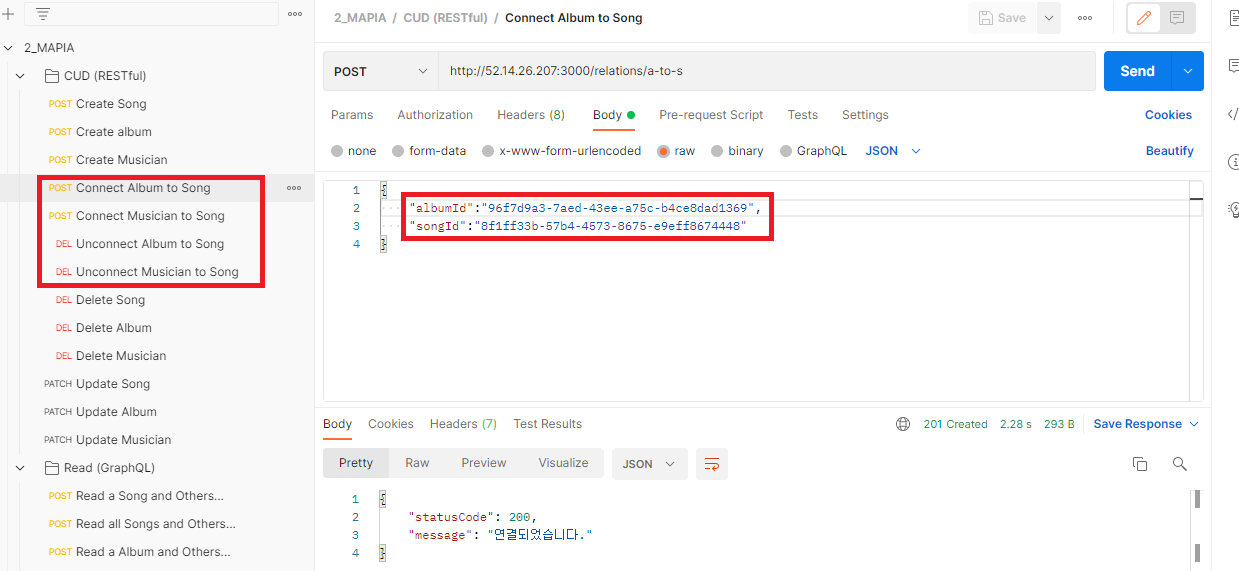
Task: Open the documentation icon in right sidebar
Action: click(1233, 17)
